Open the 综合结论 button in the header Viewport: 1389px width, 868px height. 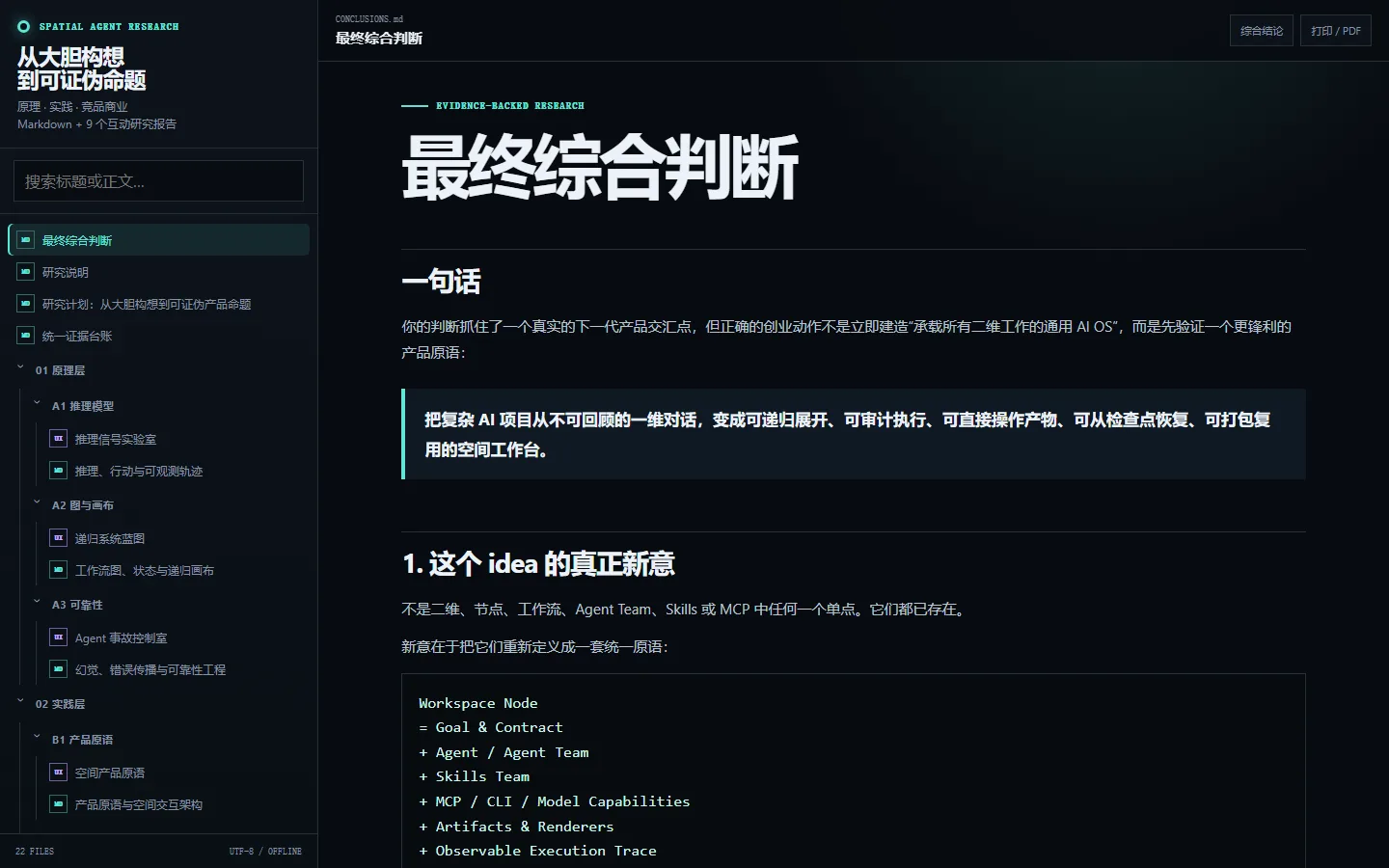pyautogui.click(x=1262, y=31)
